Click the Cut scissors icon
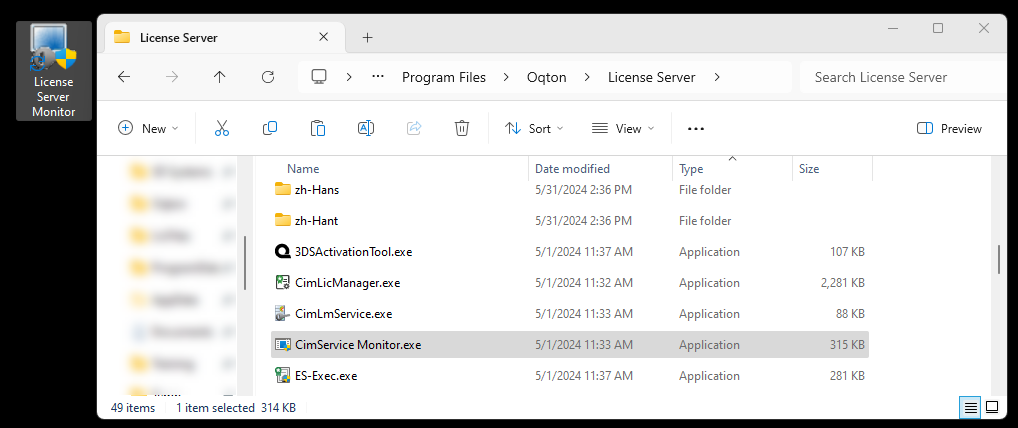 point(222,128)
